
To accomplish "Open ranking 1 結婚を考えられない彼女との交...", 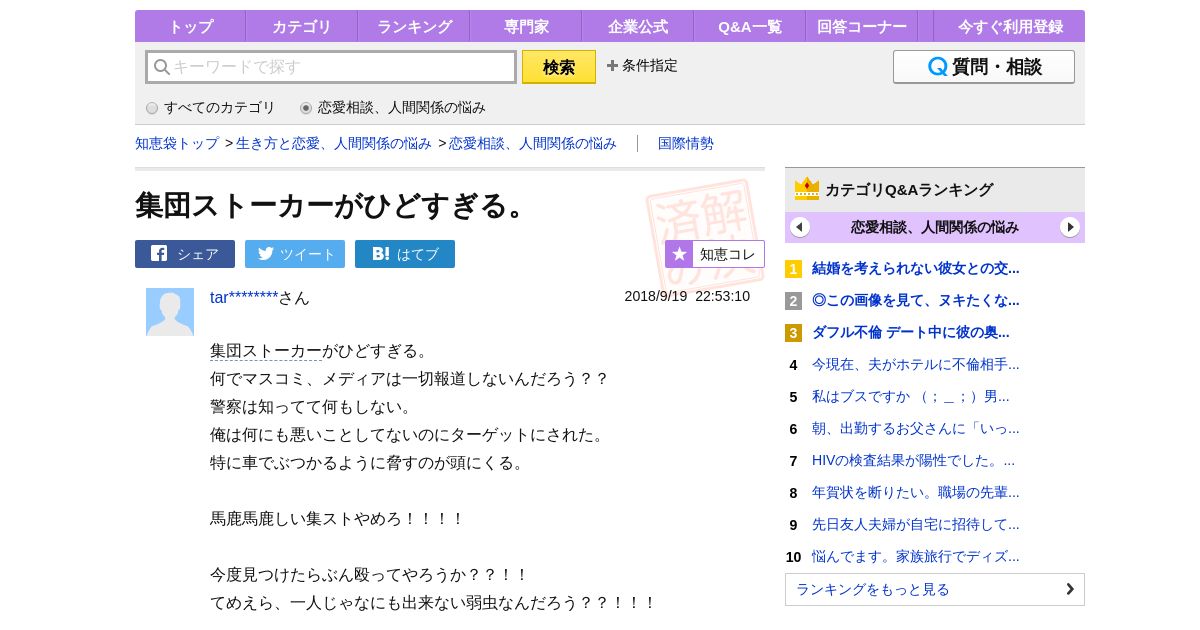I will 916,268.
